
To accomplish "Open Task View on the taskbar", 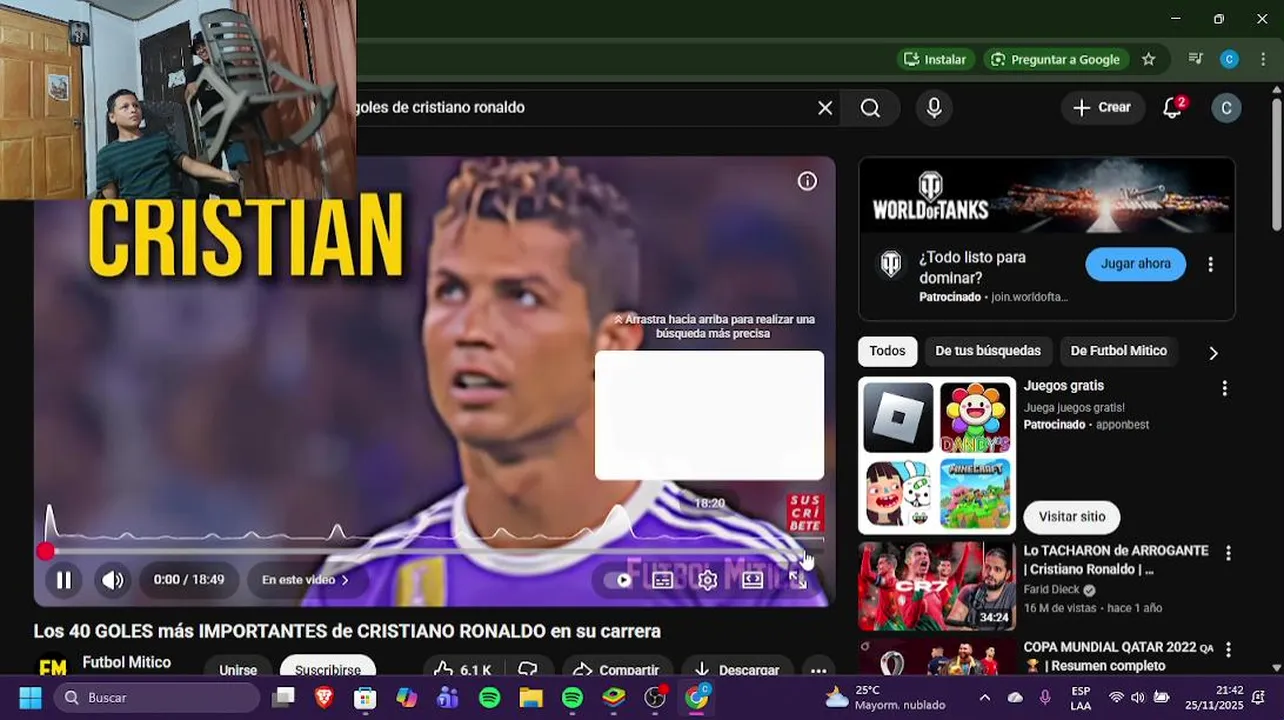I will pyautogui.click(x=284, y=698).
